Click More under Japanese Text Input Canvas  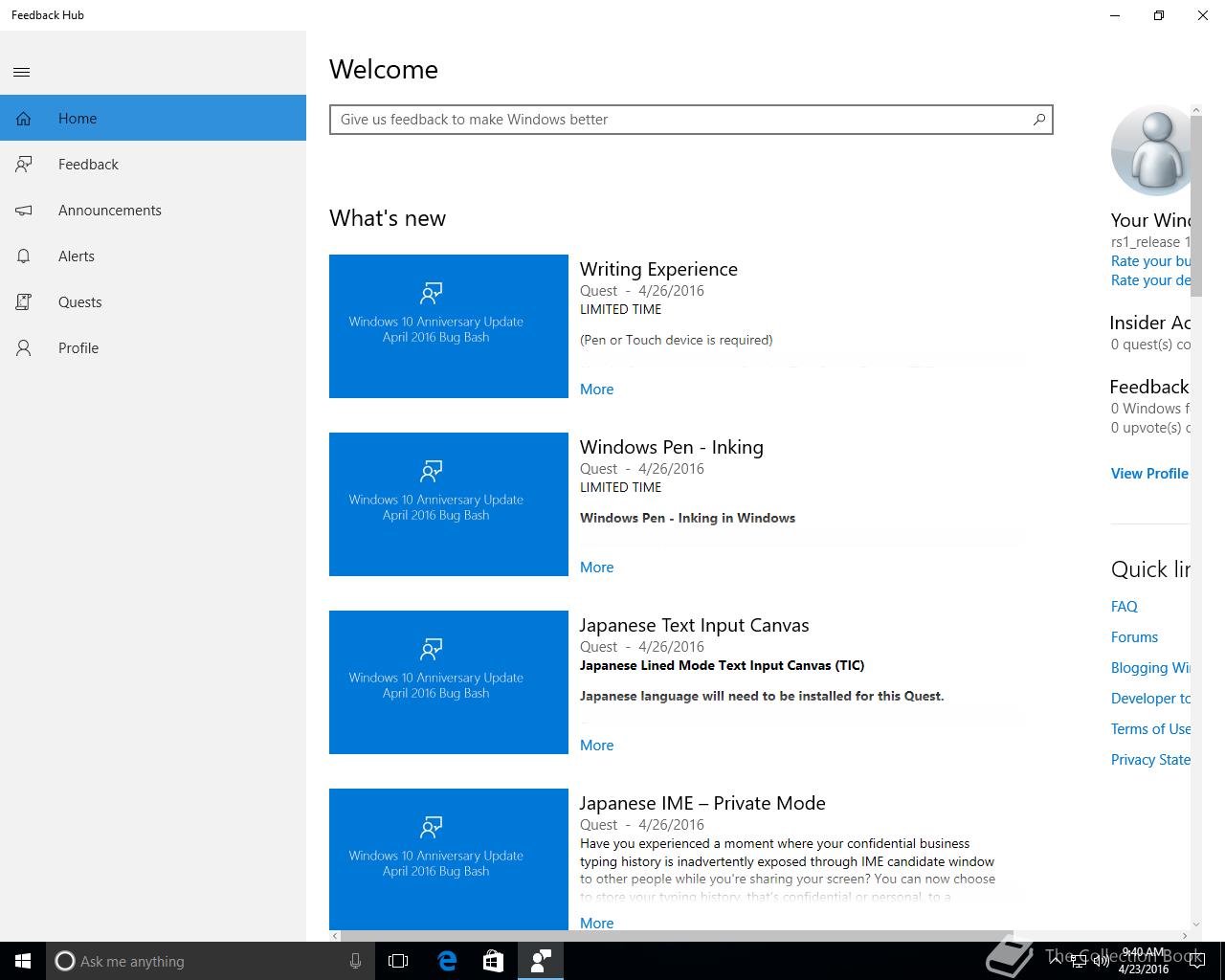click(597, 746)
